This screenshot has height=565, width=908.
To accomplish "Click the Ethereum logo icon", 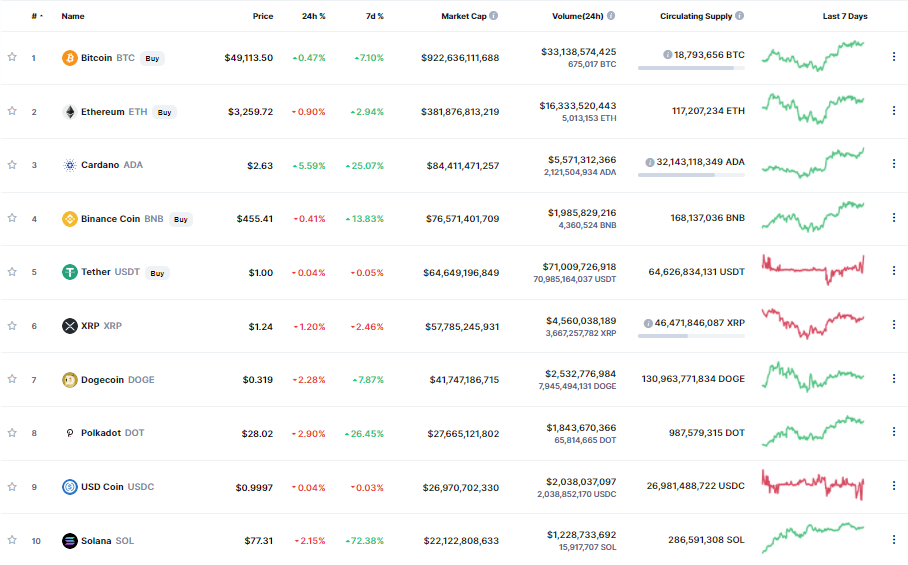I will (x=69, y=112).
